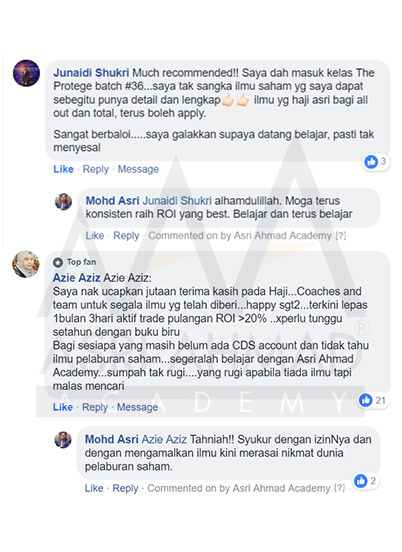Click the like reaction icon showing 2

(x=360, y=481)
